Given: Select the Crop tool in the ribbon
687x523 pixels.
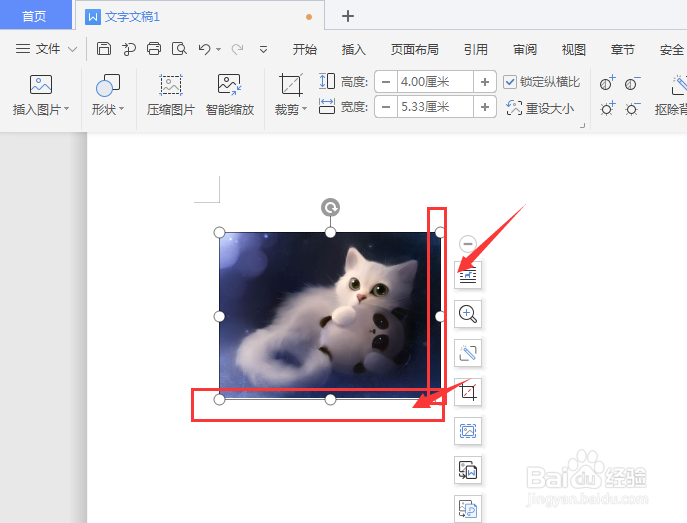Looking at the screenshot, I should [x=291, y=85].
